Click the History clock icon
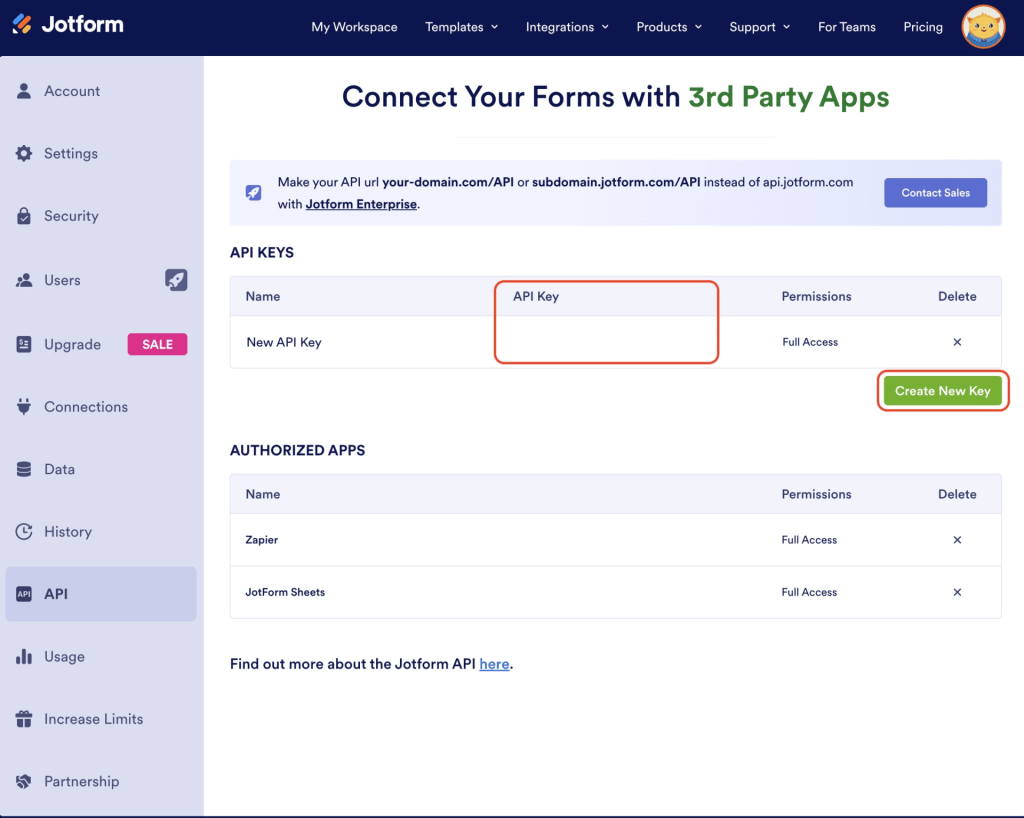1024x818 pixels. pyautogui.click(x=24, y=531)
